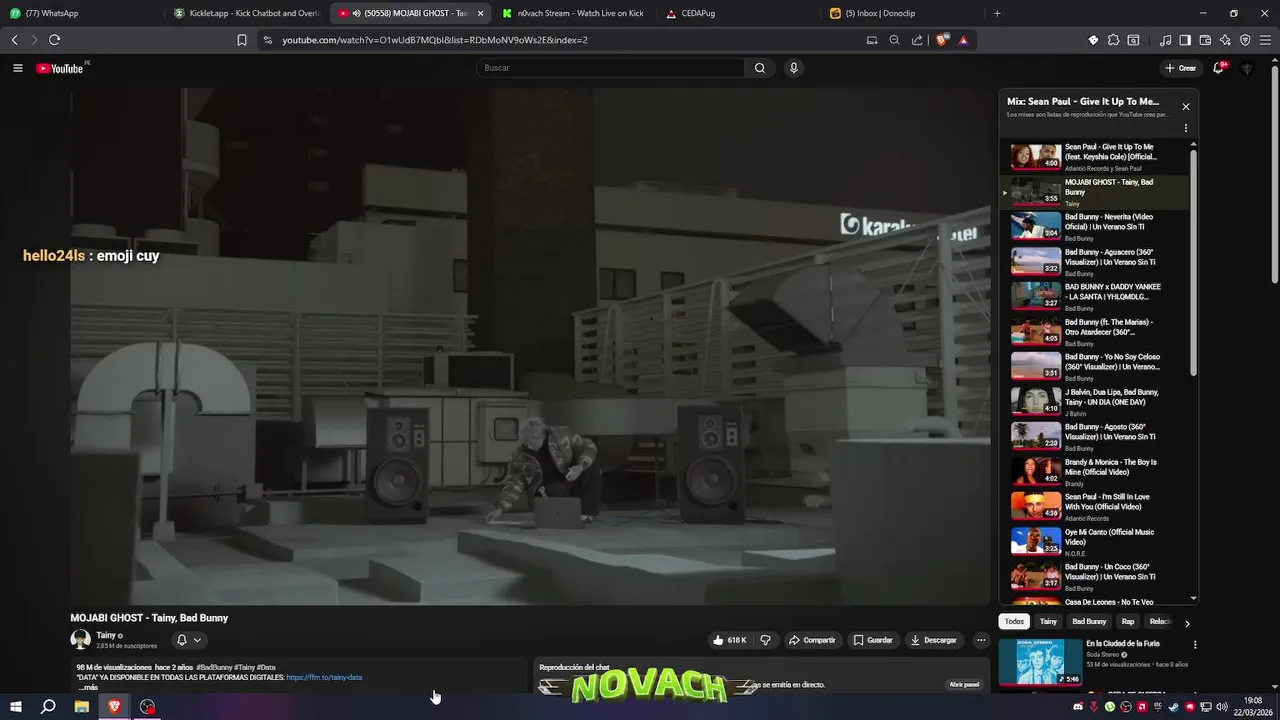Viewport: 1280px width, 720px height.
Task: Go to YouTube home via the logo
Action: click(60, 68)
